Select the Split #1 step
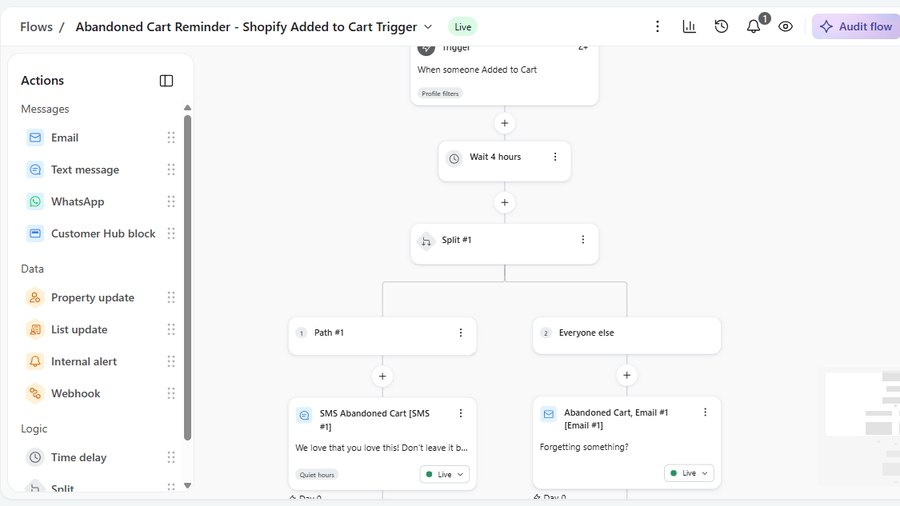The width and height of the screenshot is (900, 506). coord(505,244)
